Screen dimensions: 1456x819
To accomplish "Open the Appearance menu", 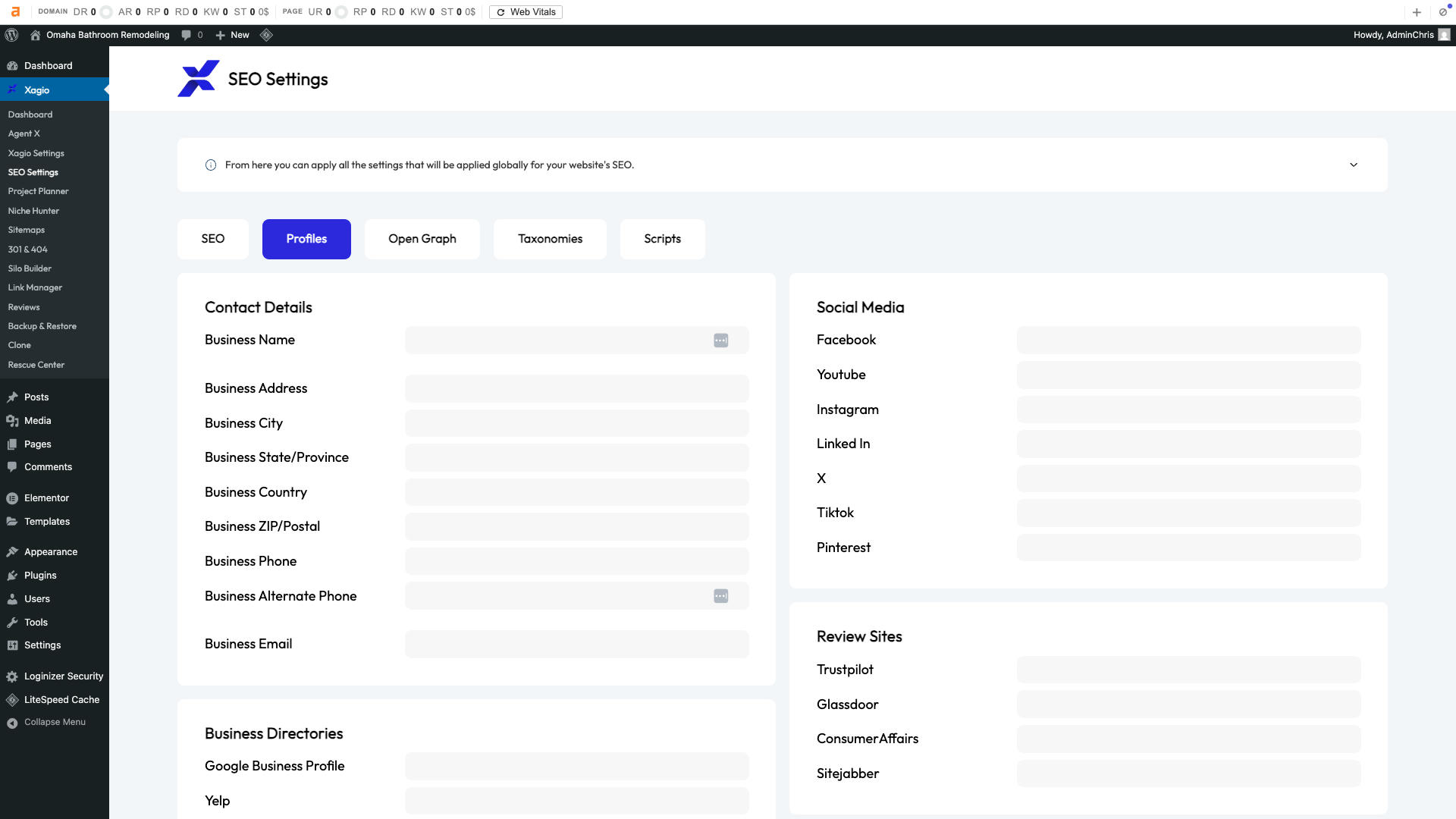I will [x=55, y=552].
